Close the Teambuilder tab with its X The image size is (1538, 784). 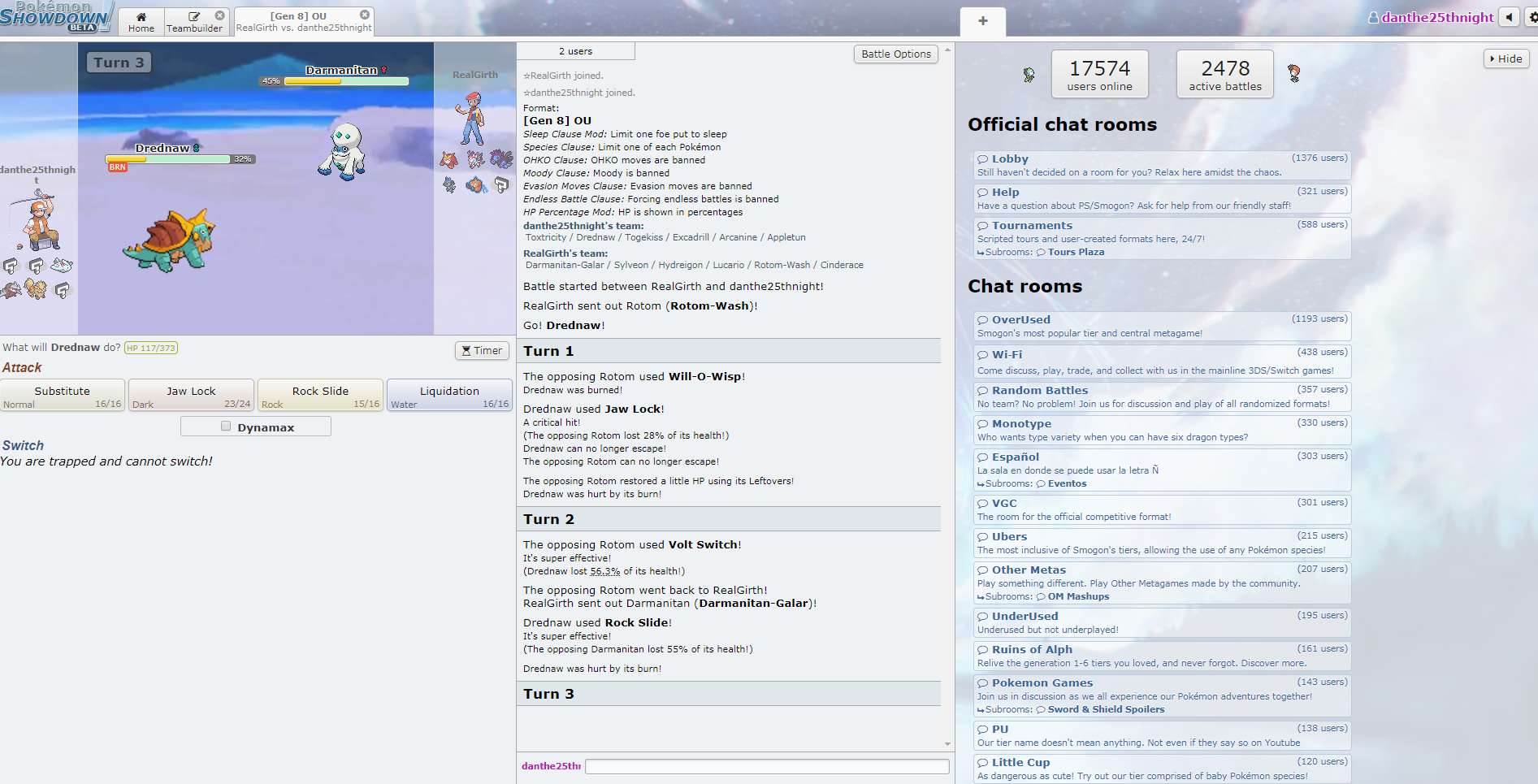tap(219, 15)
